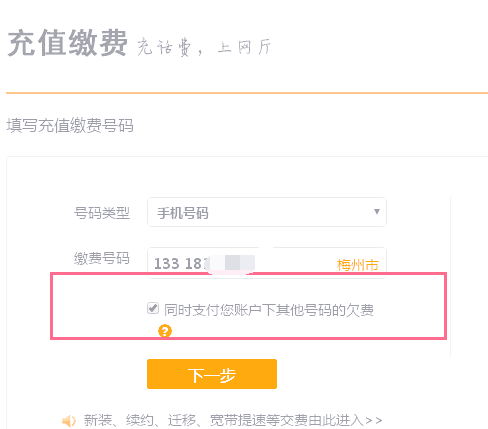Click the orange question mark help icon
The height and width of the screenshot is (429, 488).
[165, 331]
